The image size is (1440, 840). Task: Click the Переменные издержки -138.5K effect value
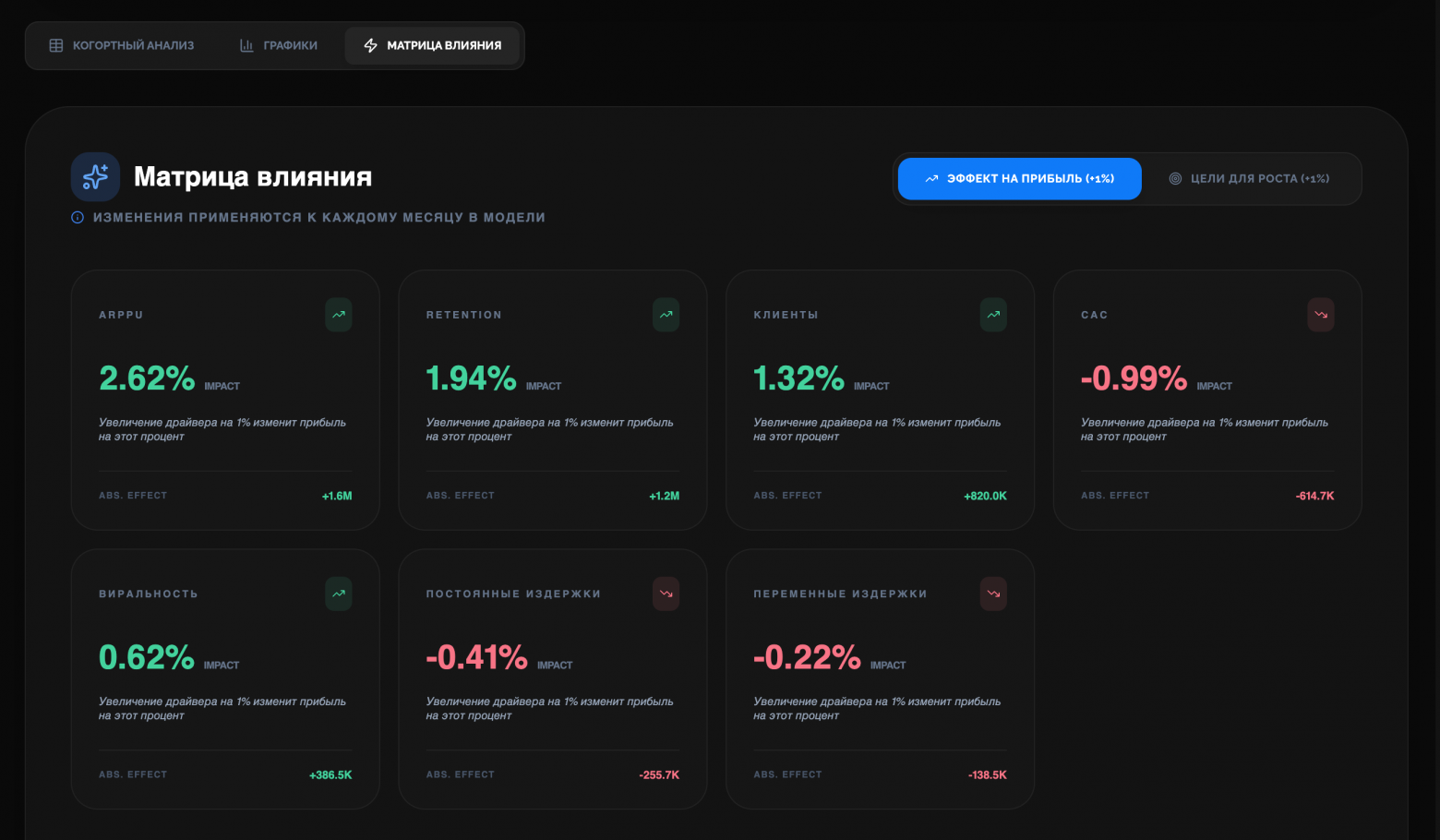[987, 775]
